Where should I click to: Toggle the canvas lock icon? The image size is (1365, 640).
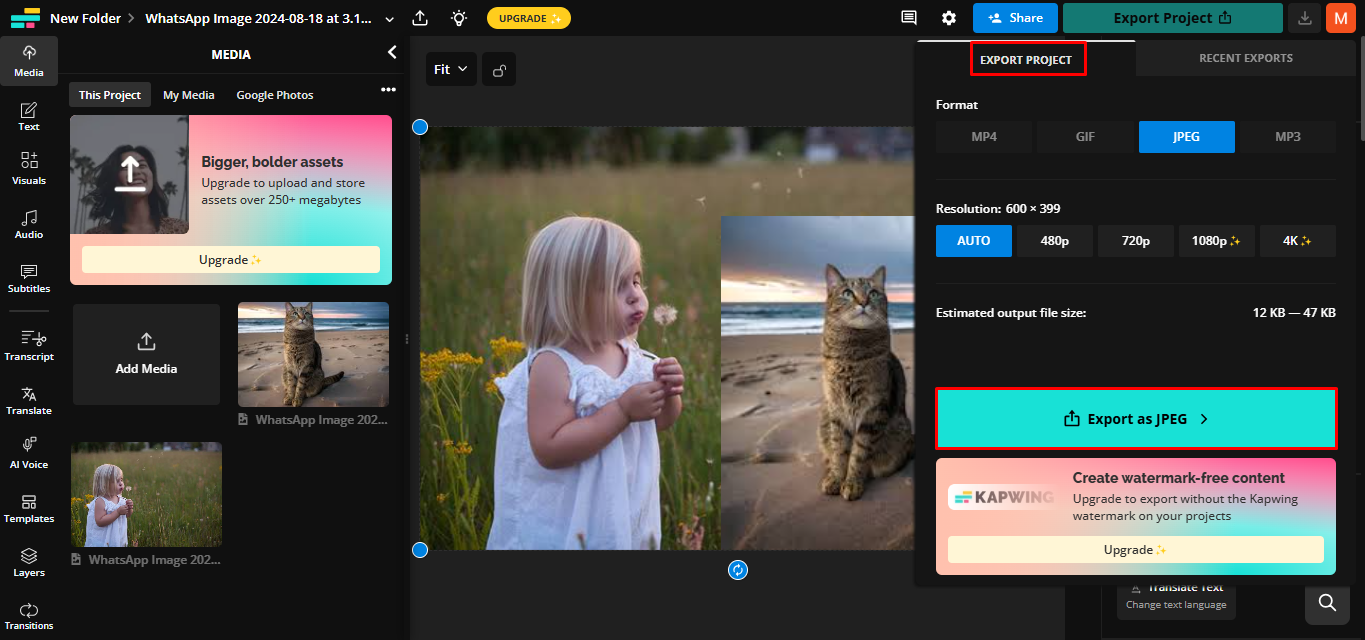499,69
